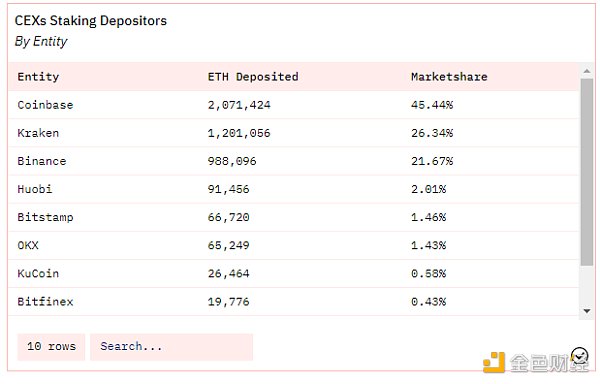The width and height of the screenshot is (600, 384).
Task: Focus the Search... input field
Action: coord(171,347)
